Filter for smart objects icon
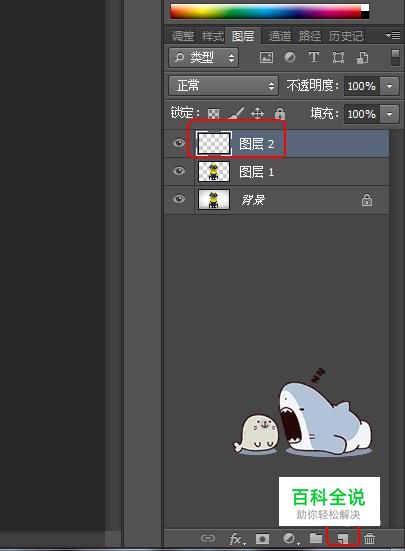 pos(362,57)
